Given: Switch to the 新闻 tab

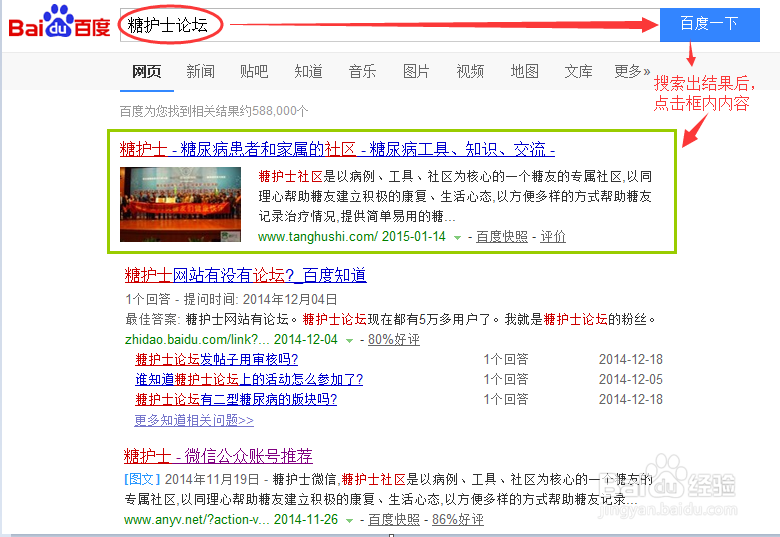Looking at the screenshot, I should click(200, 72).
